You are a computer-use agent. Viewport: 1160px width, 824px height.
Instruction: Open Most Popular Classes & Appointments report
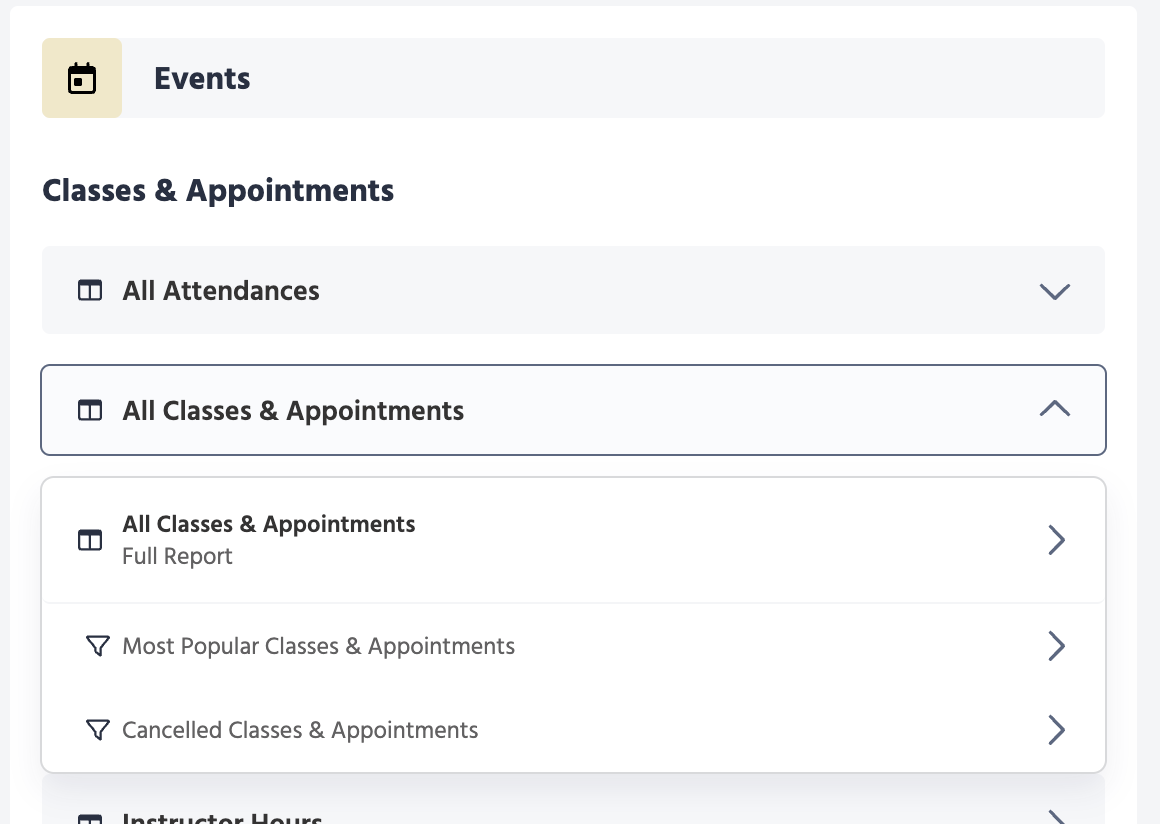[318, 646]
